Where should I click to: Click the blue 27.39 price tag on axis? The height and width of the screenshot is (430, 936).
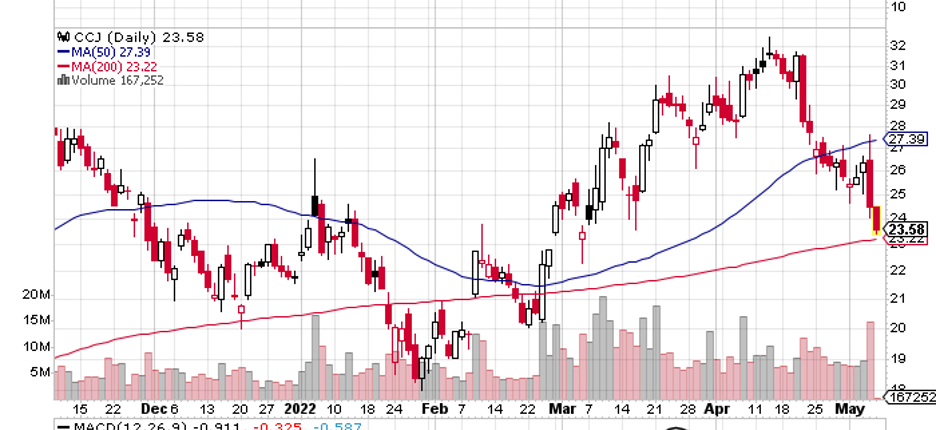(x=906, y=139)
